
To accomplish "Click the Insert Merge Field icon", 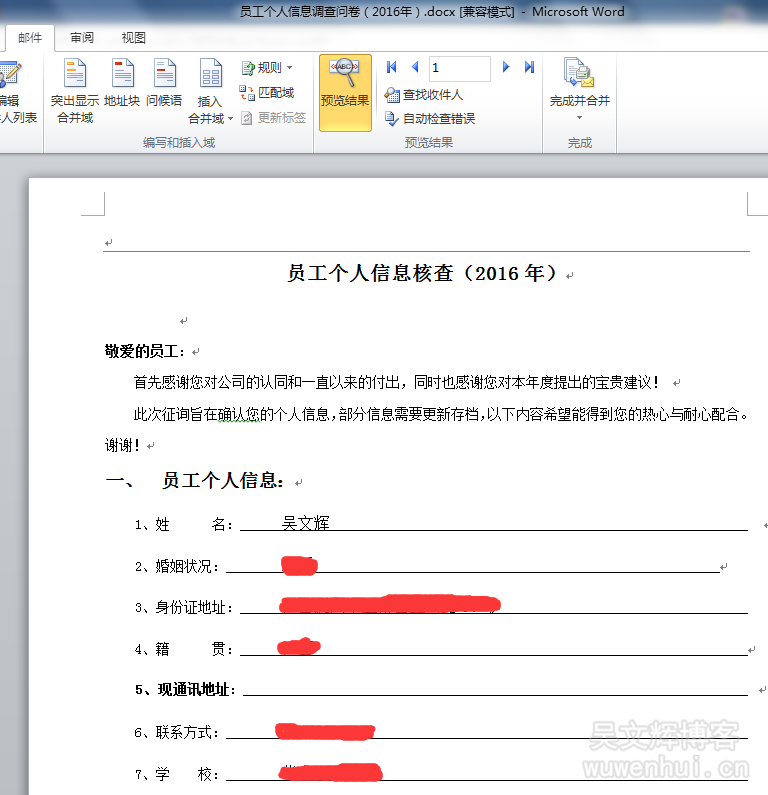I will click(210, 74).
